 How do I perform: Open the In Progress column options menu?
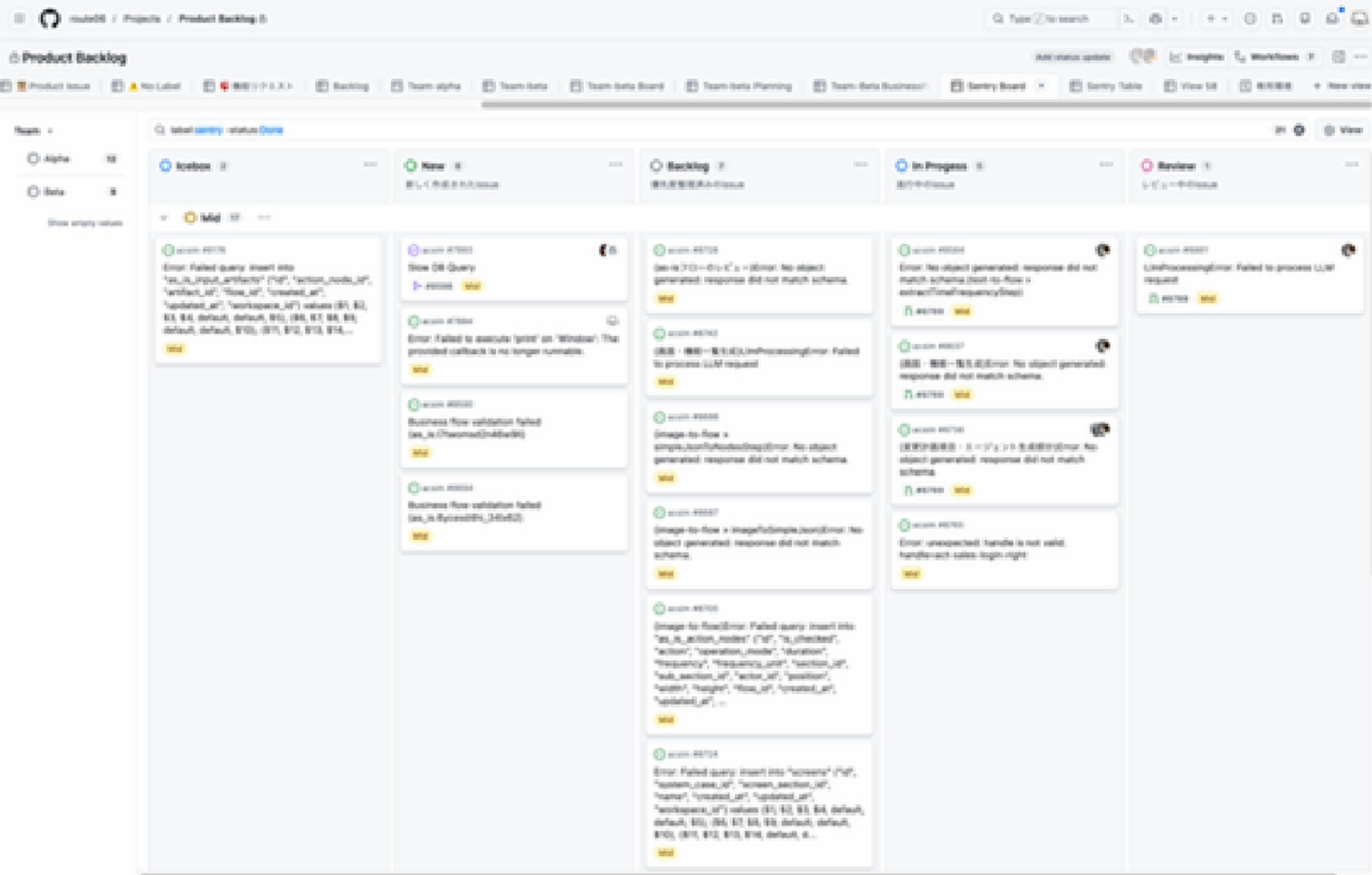1106,165
